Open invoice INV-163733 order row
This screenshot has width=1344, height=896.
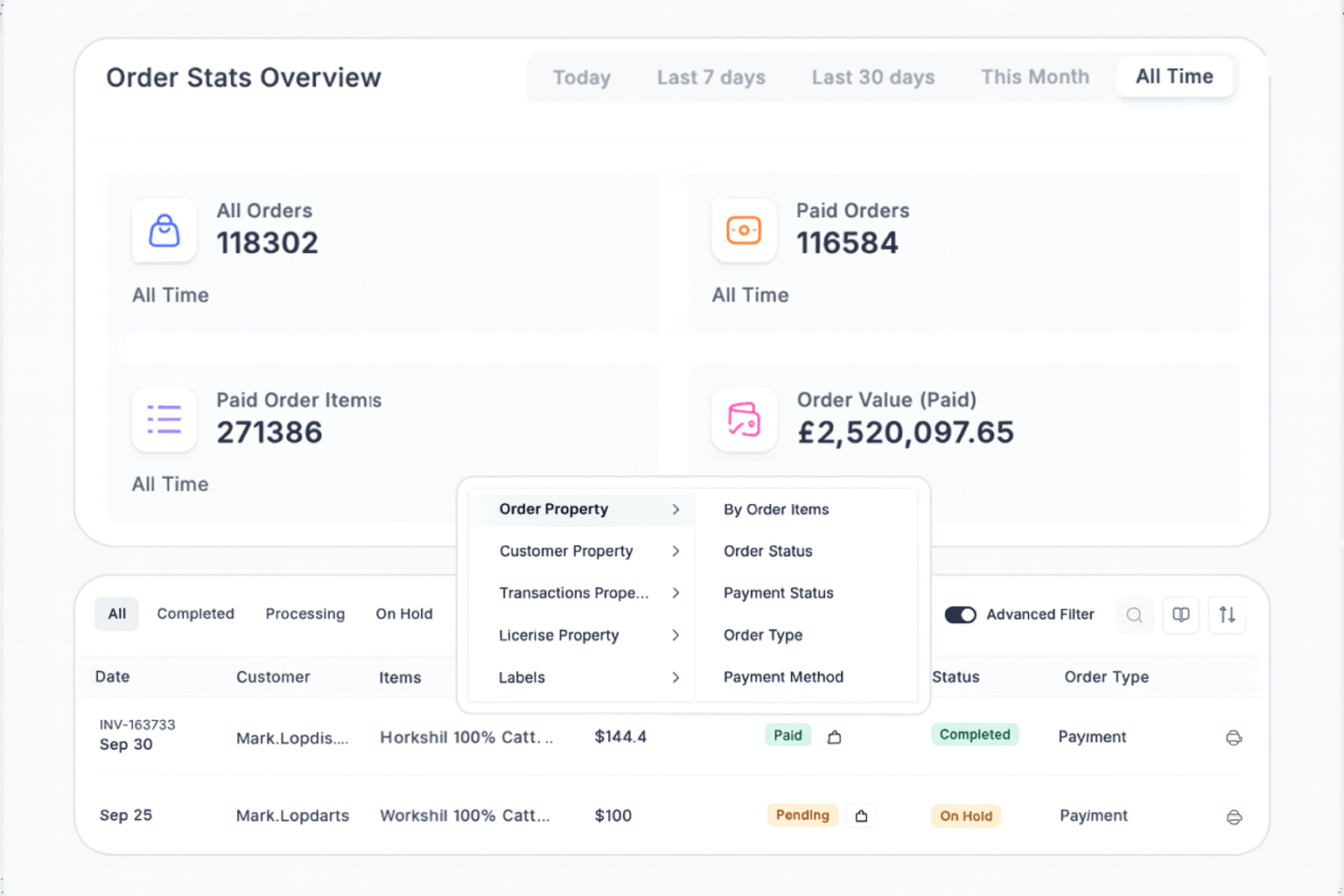click(137, 724)
